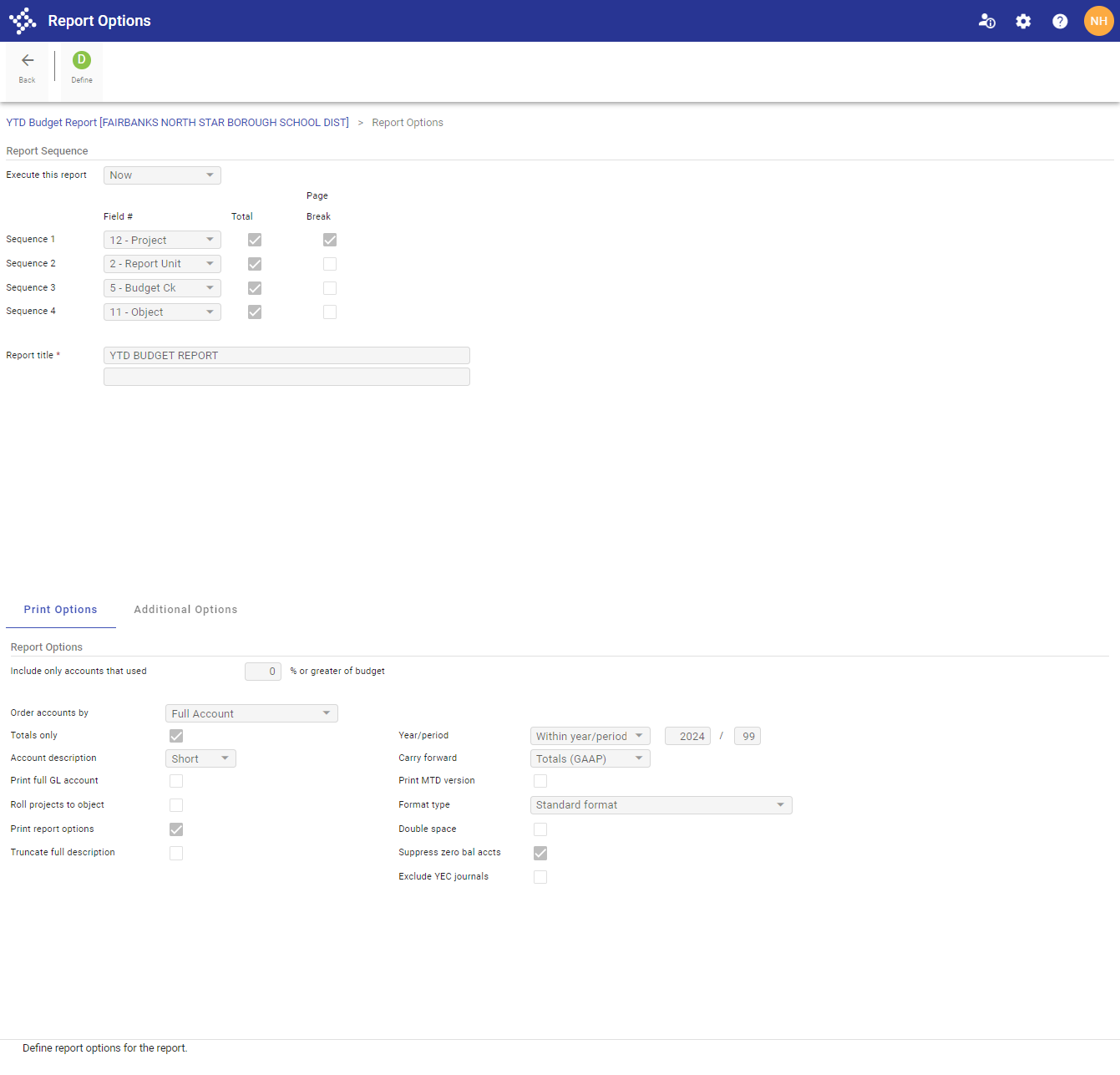Viewport: 1120px width, 1075px height.
Task: Toggle Sequence 1 Total checkbox
Action: coord(255,240)
